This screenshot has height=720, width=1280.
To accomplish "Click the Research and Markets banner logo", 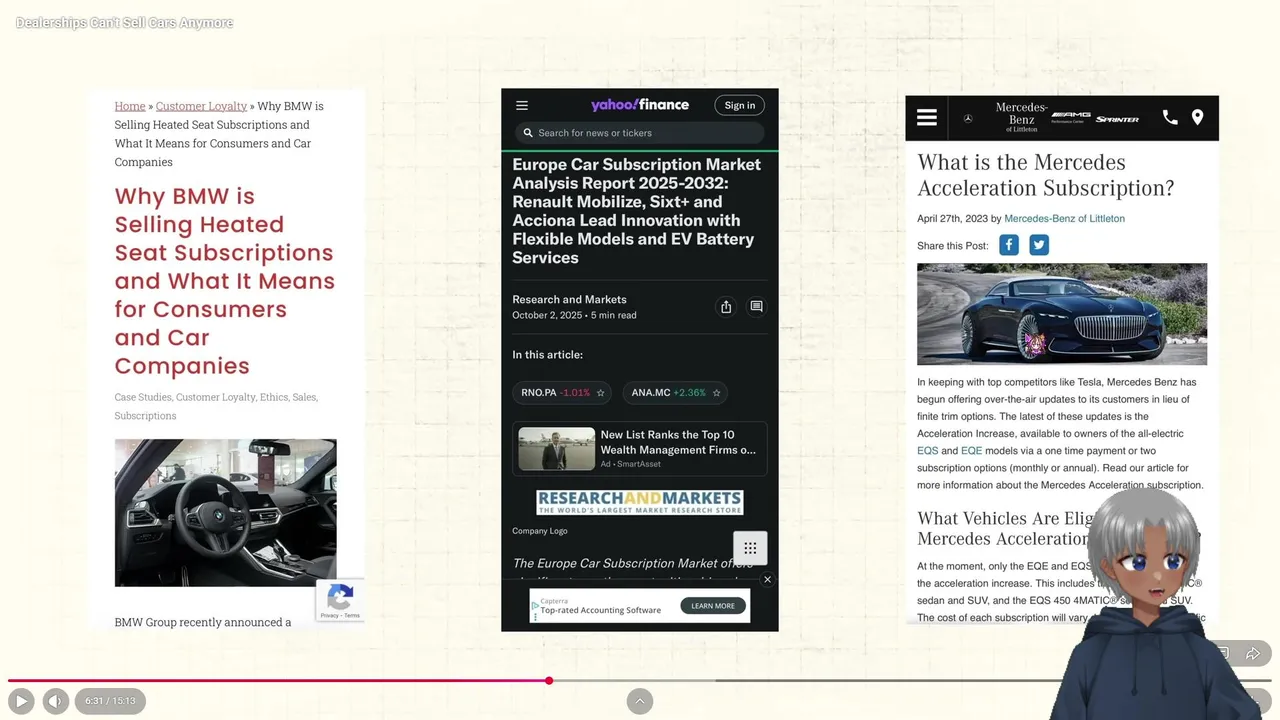I will click(x=640, y=502).
